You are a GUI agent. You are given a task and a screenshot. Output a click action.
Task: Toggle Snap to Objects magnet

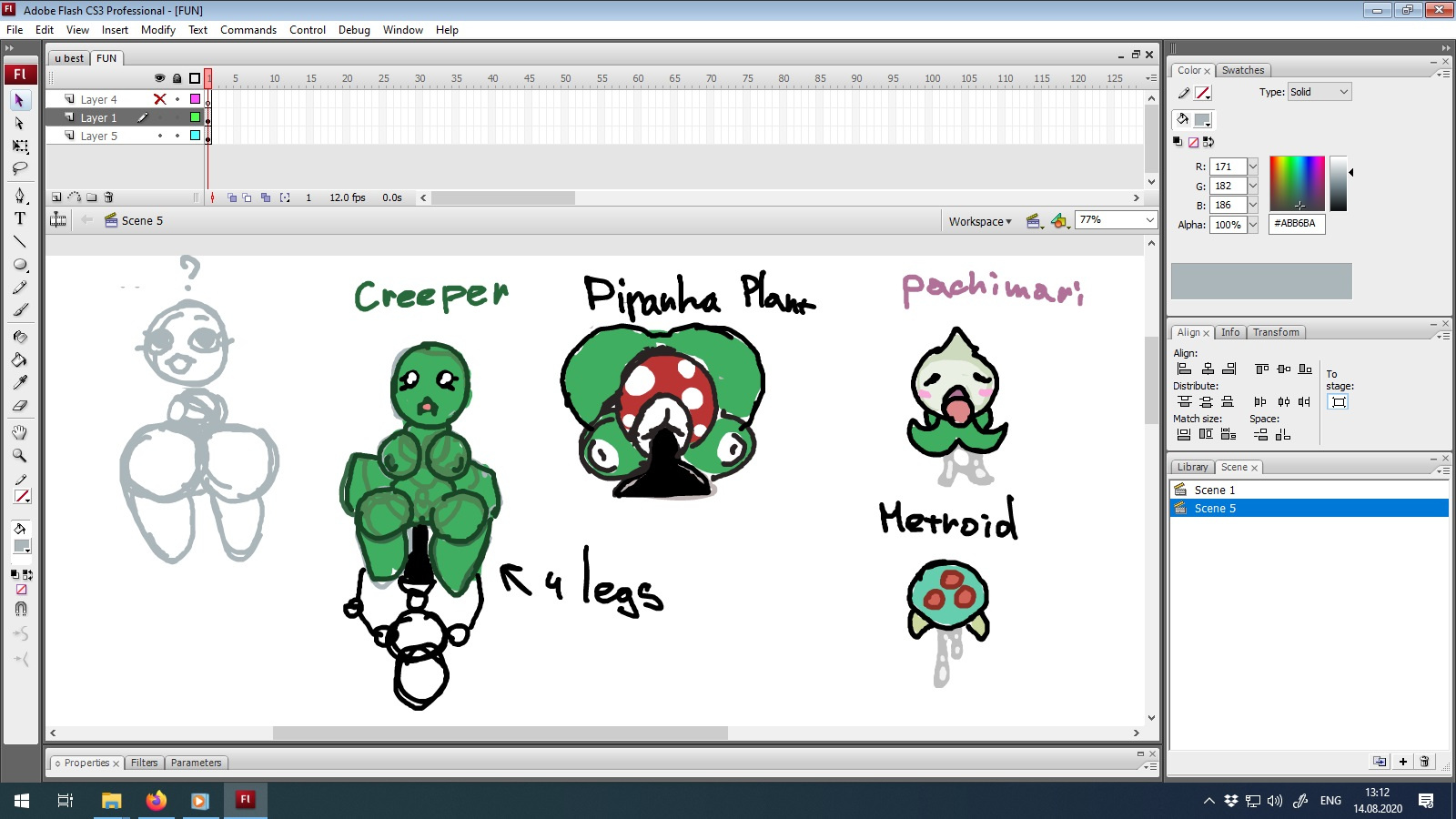pos(20,609)
